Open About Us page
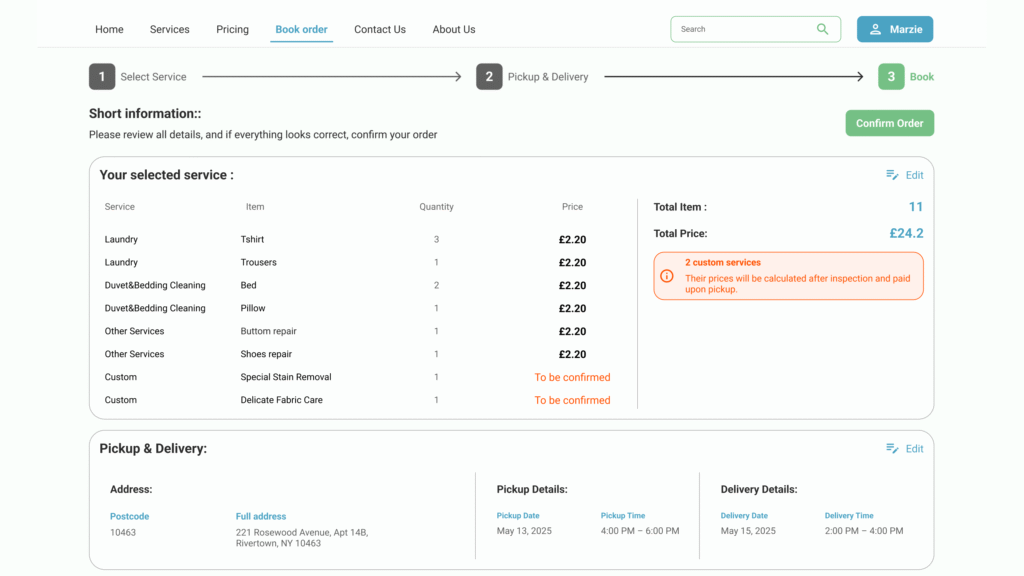Screen dimensions: 1024x576 click(453, 29)
